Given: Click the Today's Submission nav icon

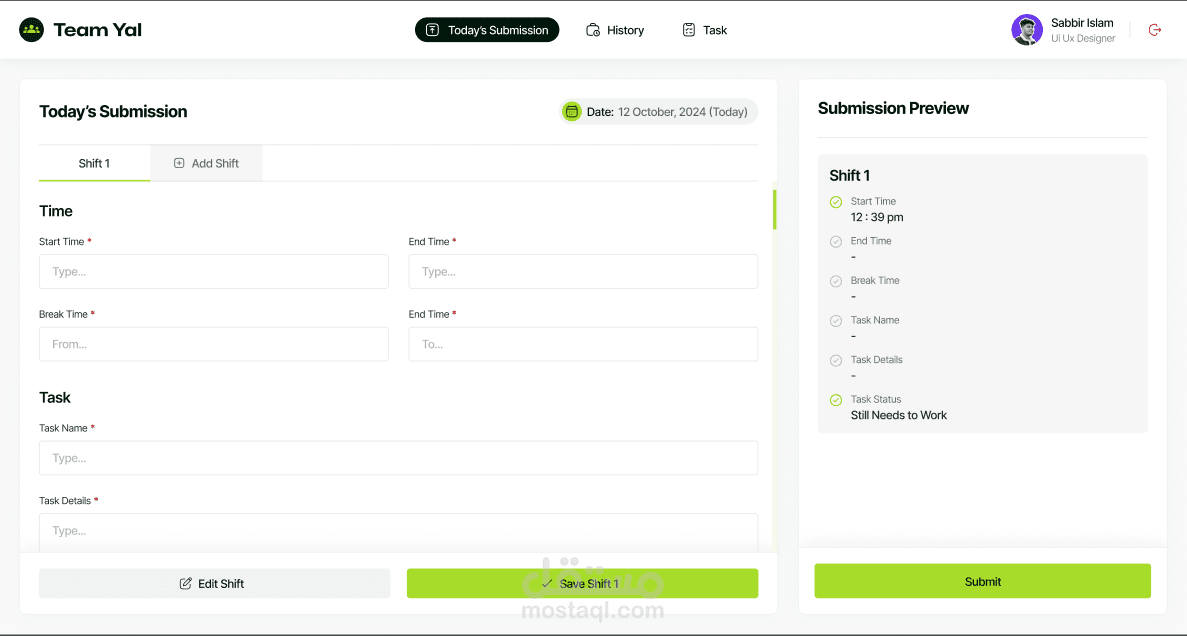Looking at the screenshot, I should (432, 30).
